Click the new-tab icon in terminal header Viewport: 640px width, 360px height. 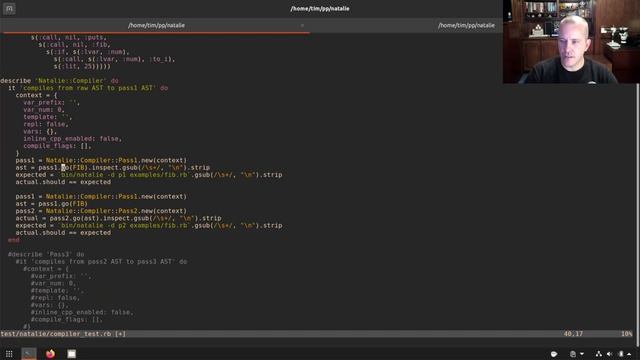[9, 9]
